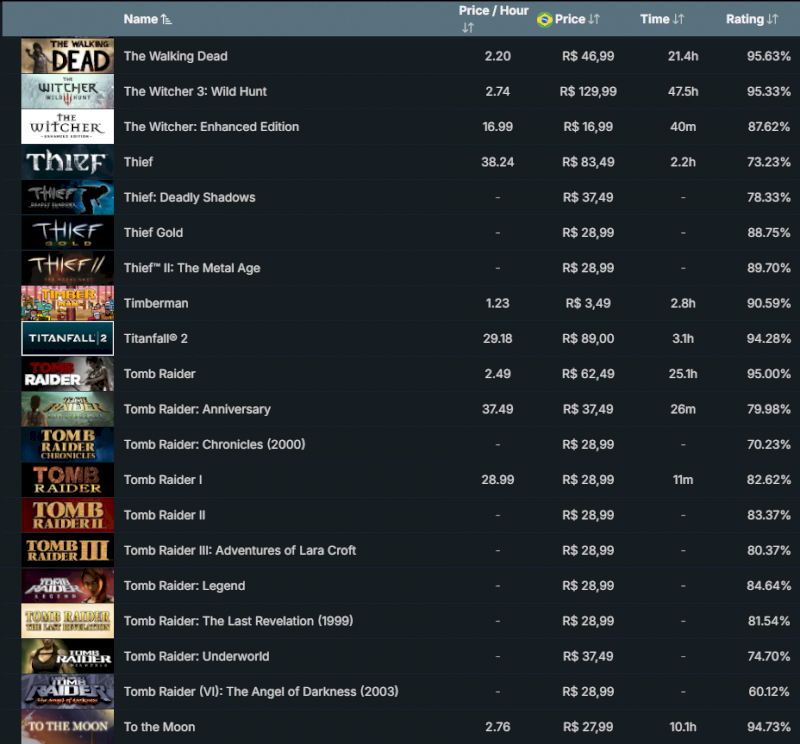Open the To the Moon cover thumbnail
This screenshot has height=744, width=800.
click(x=67, y=727)
